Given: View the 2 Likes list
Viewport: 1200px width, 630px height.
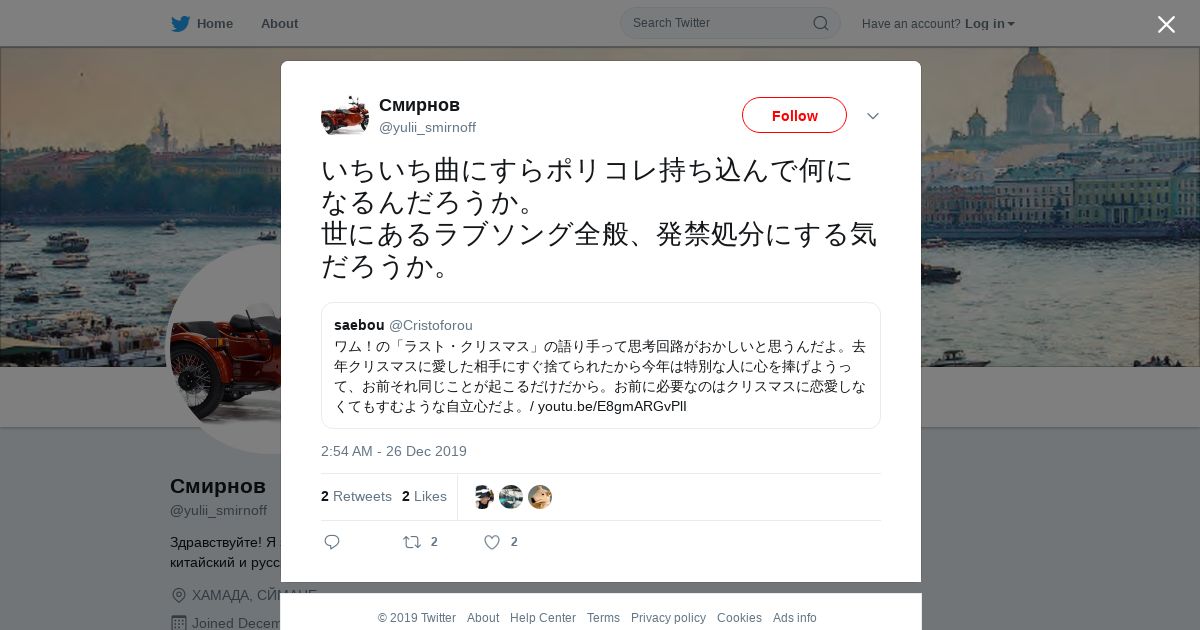Looking at the screenshot, I should click(x=424, y=496).
